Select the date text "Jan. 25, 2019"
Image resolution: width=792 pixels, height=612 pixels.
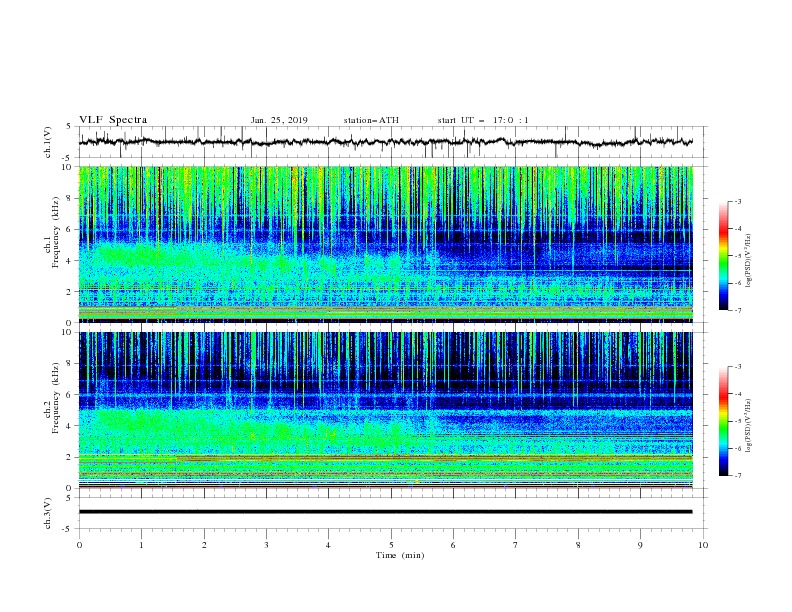[x=279, y=120]
